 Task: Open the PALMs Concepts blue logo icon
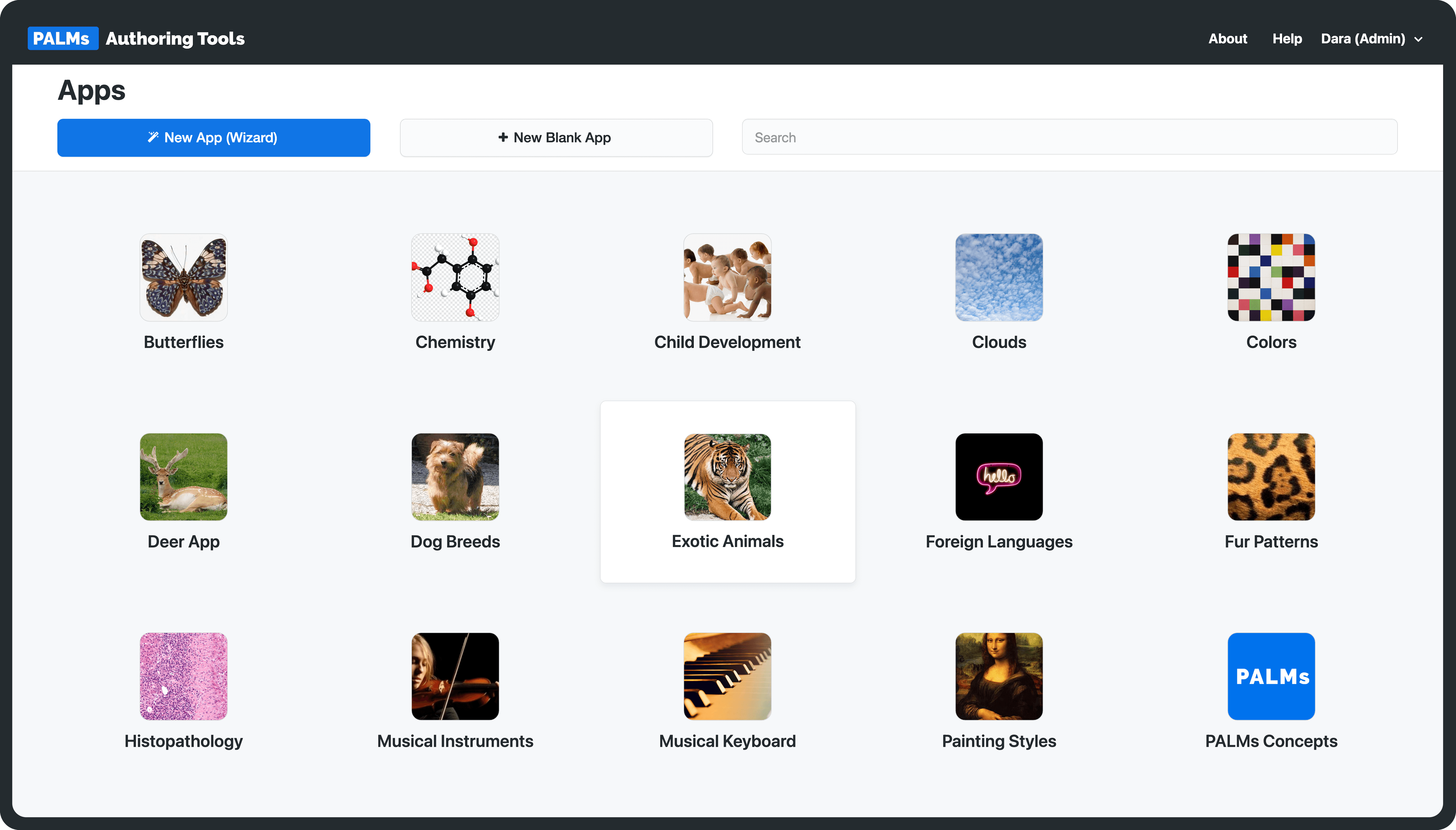1271,677
